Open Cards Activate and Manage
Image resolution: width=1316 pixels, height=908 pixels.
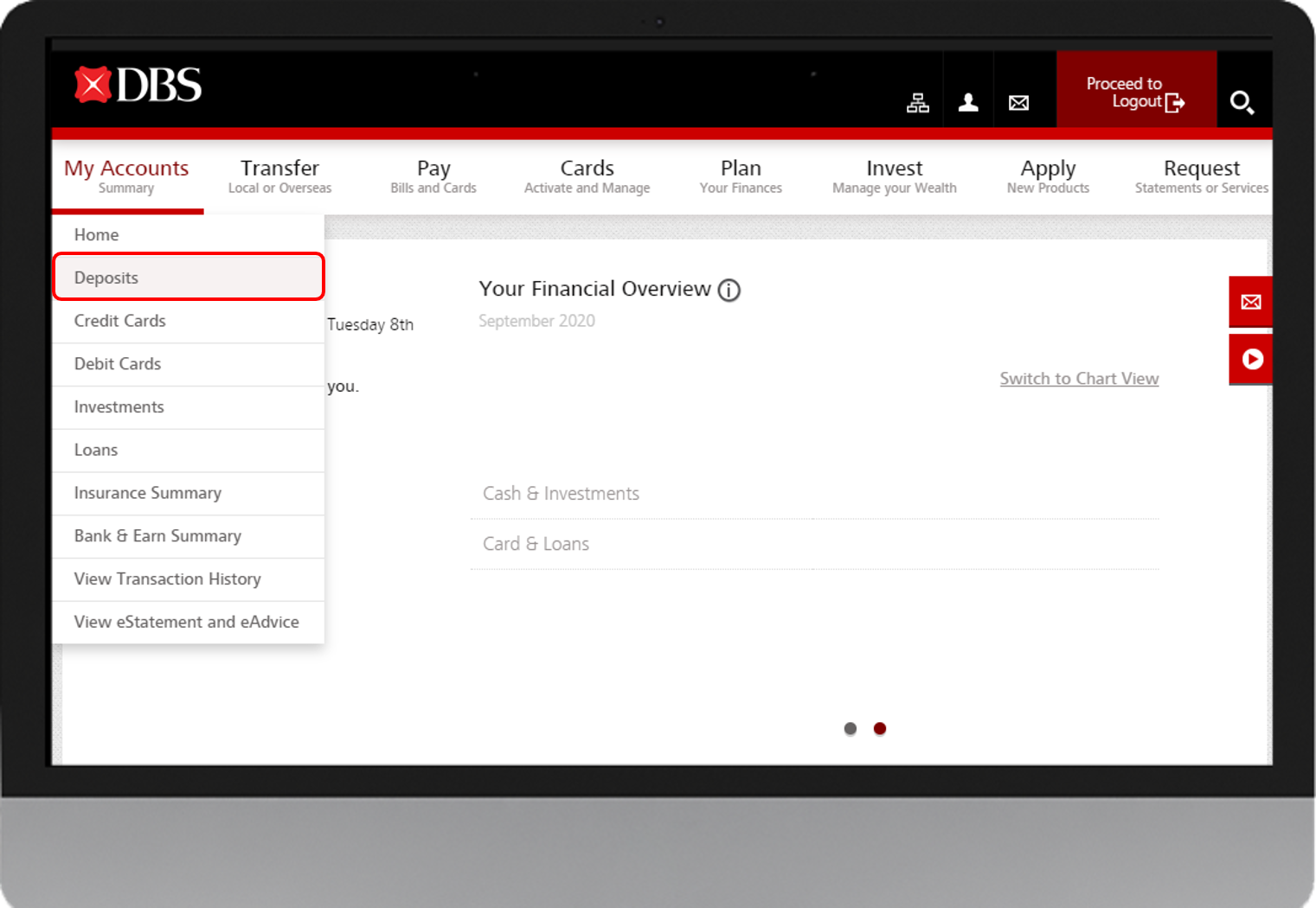click(587, 176)
